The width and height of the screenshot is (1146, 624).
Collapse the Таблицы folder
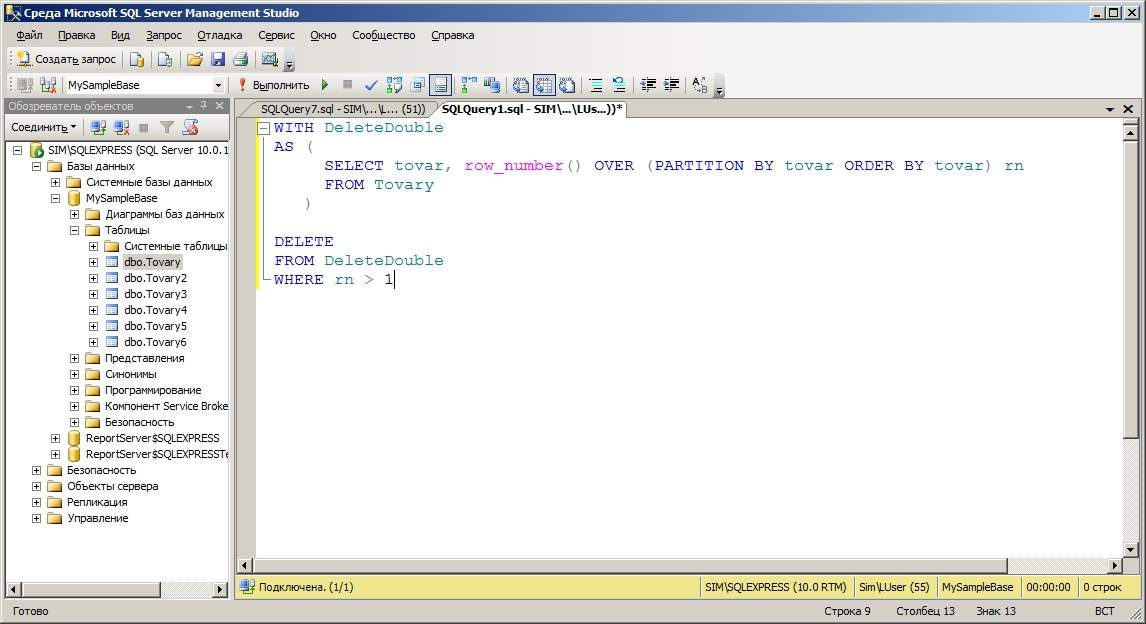pyautogui.click(x=75, y=230)
